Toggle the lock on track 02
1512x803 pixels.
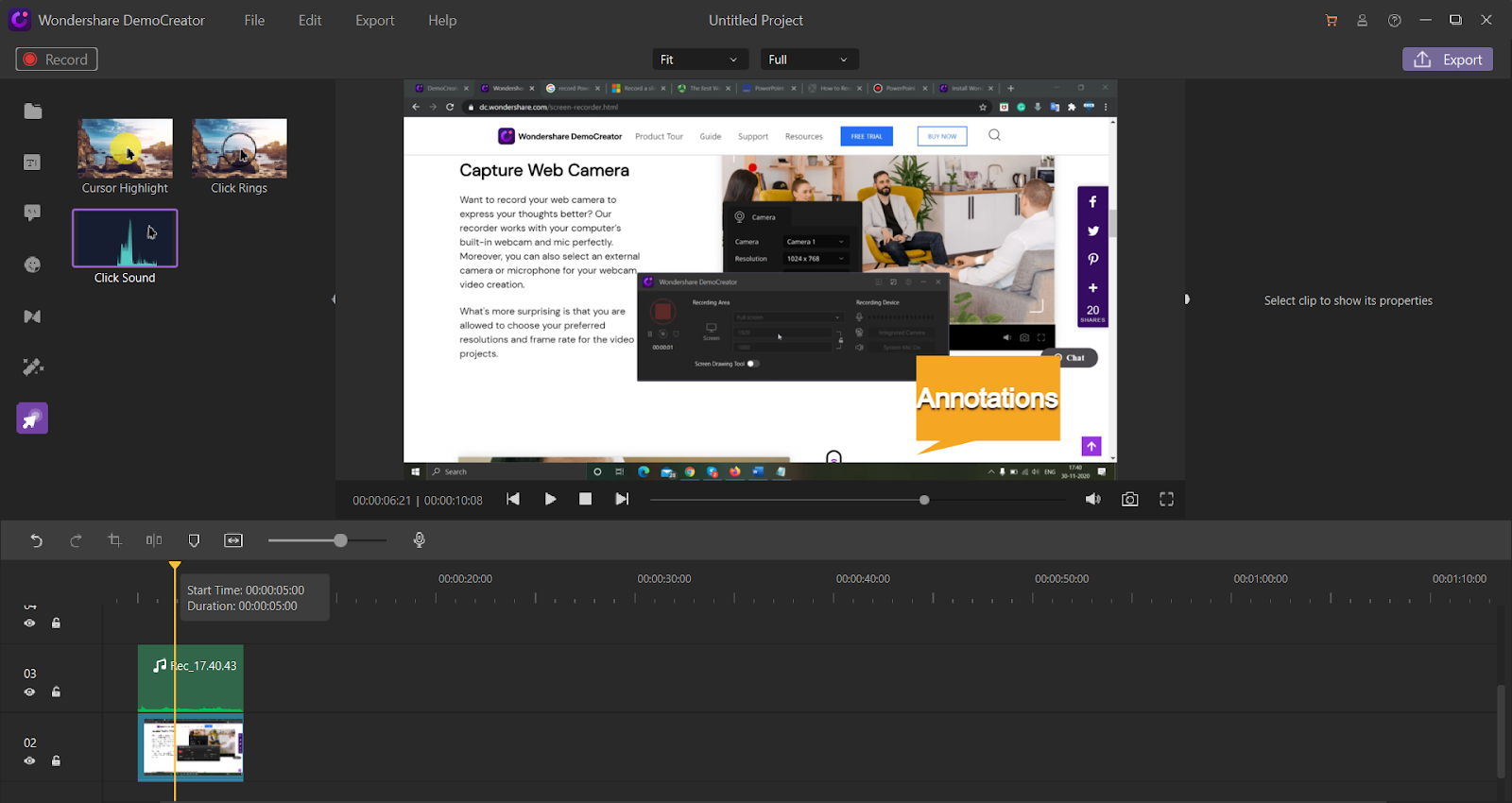tap(57, 760)
